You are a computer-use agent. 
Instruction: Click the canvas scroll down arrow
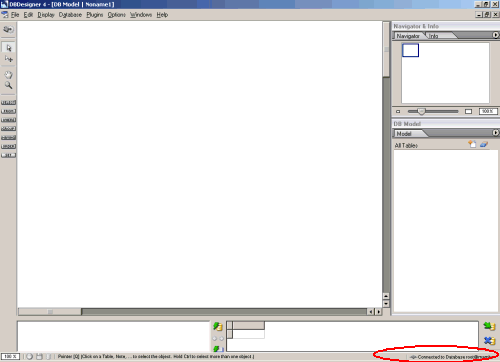pyautogui.click(x=386, y=304)
